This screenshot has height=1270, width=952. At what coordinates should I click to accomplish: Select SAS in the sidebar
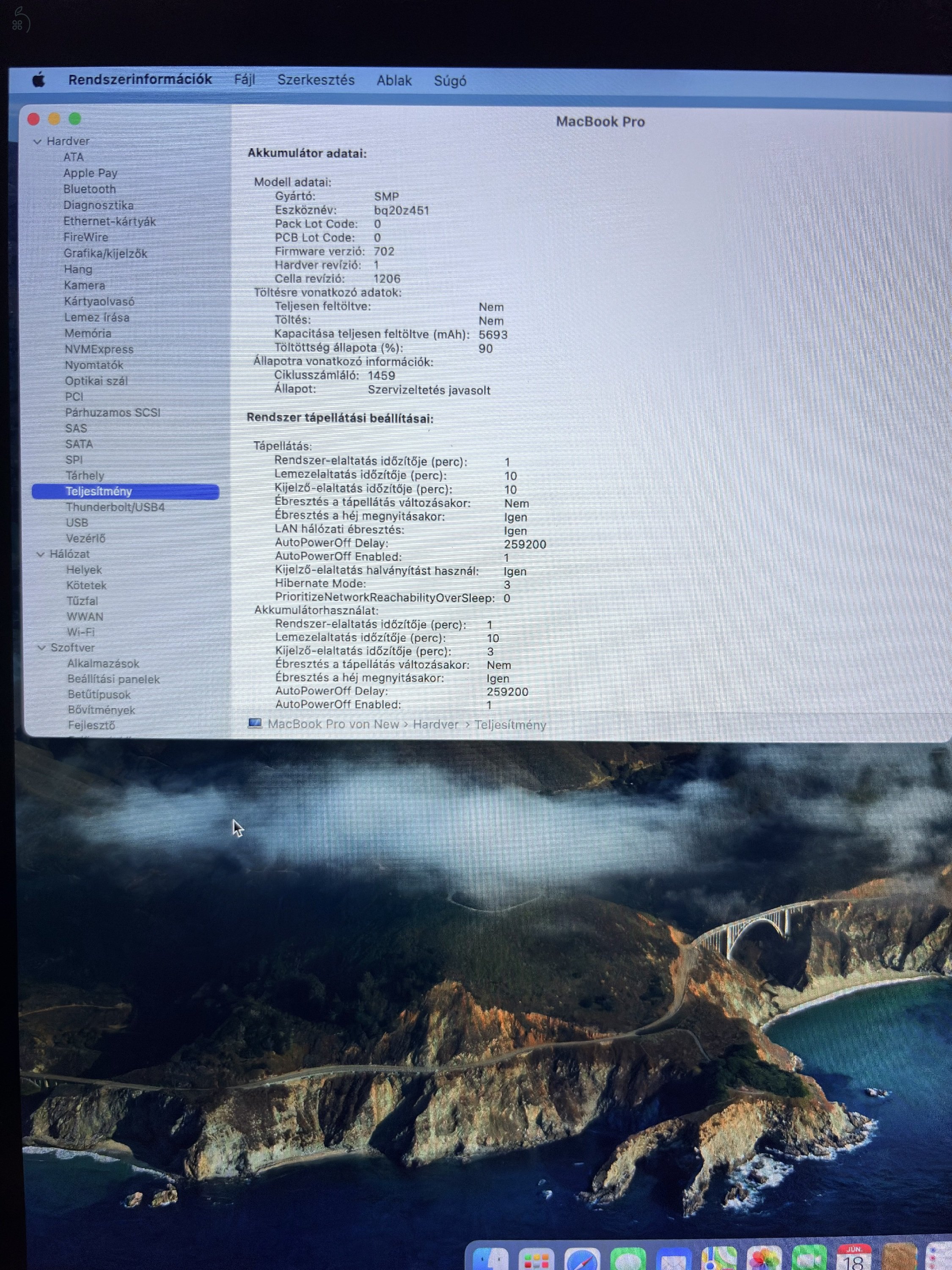click(x=76, y=428)
